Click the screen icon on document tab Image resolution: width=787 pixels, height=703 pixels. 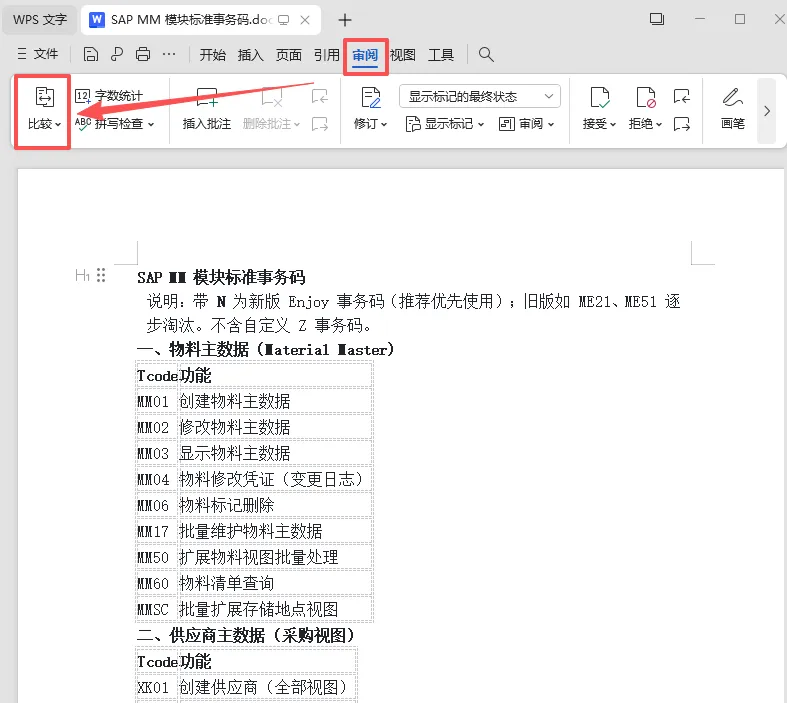tap(284, 20)
